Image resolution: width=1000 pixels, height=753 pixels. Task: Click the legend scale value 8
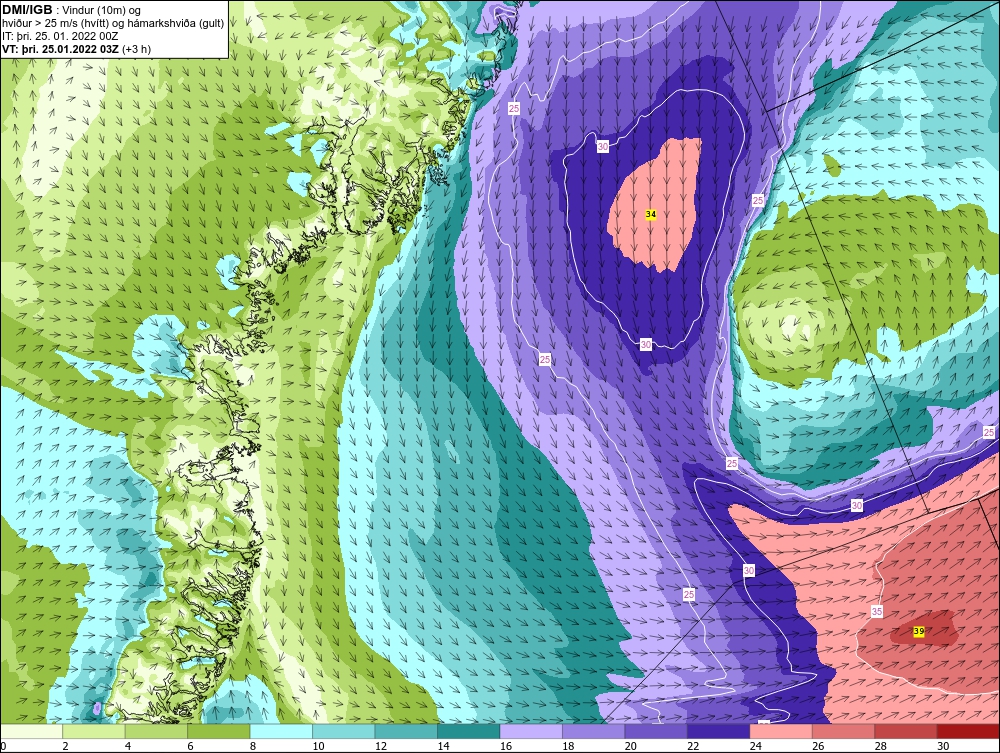pyautogui.click(x=253, y=746)
